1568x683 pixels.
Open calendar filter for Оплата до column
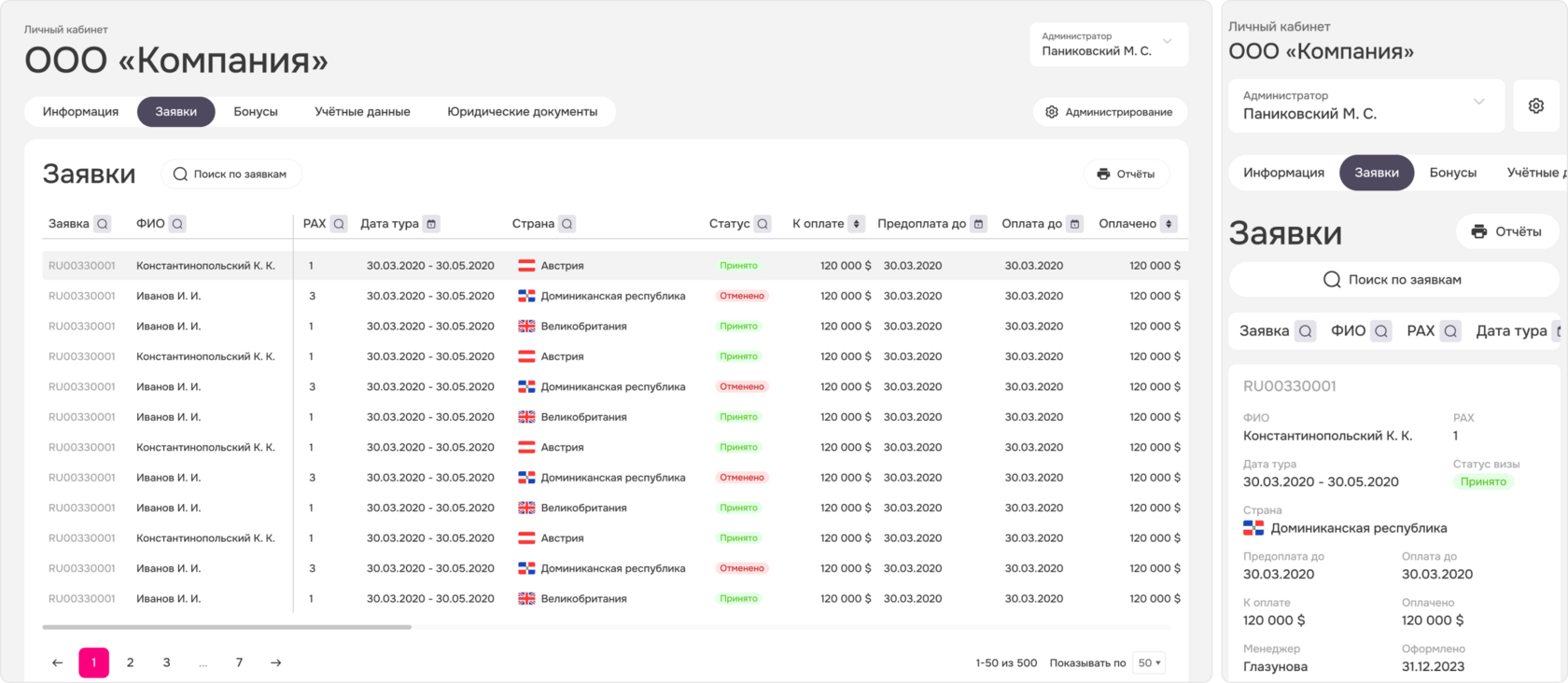pos(1074,224)
